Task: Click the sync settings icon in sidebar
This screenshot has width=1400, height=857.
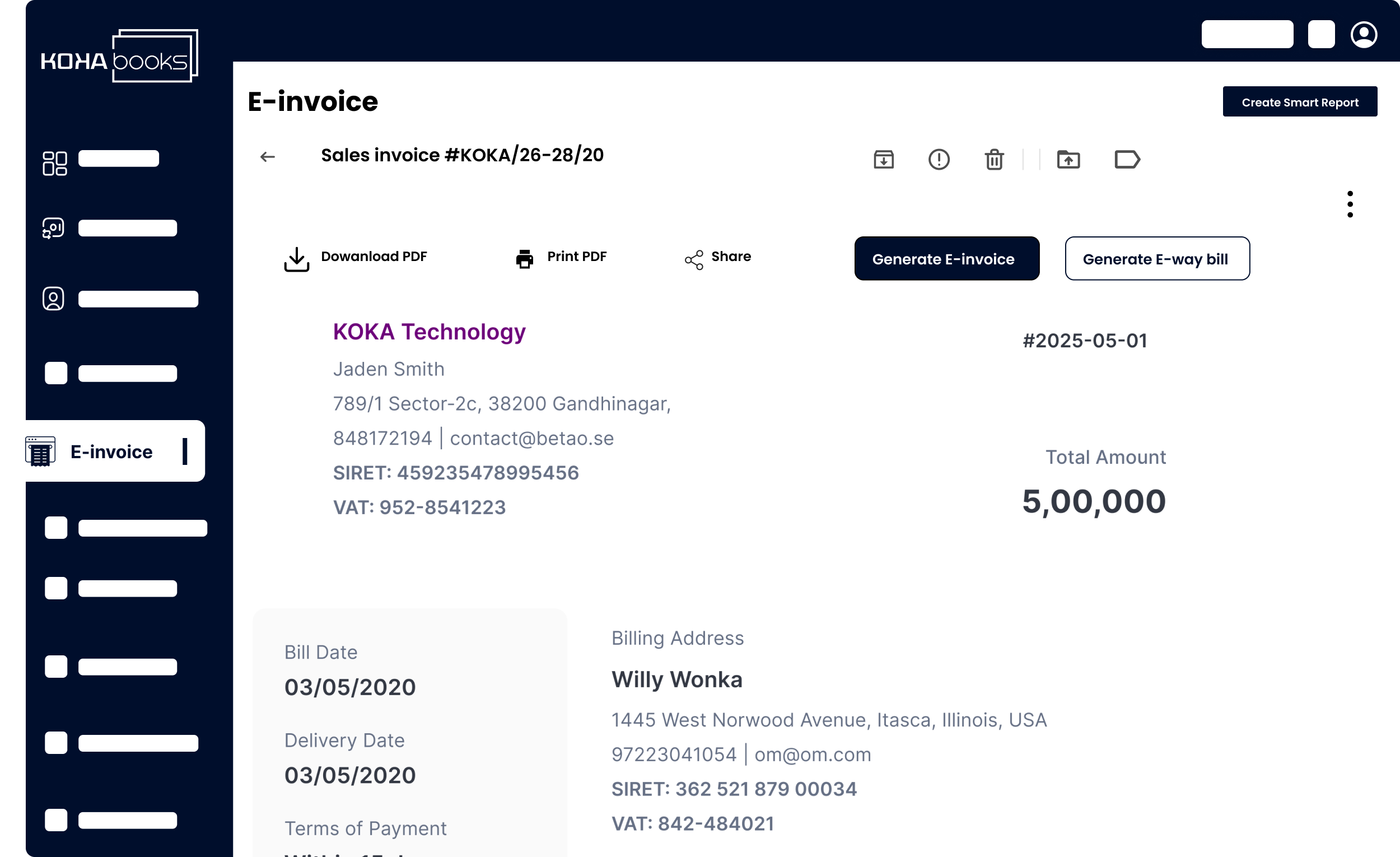Action: tap(53, 229)
